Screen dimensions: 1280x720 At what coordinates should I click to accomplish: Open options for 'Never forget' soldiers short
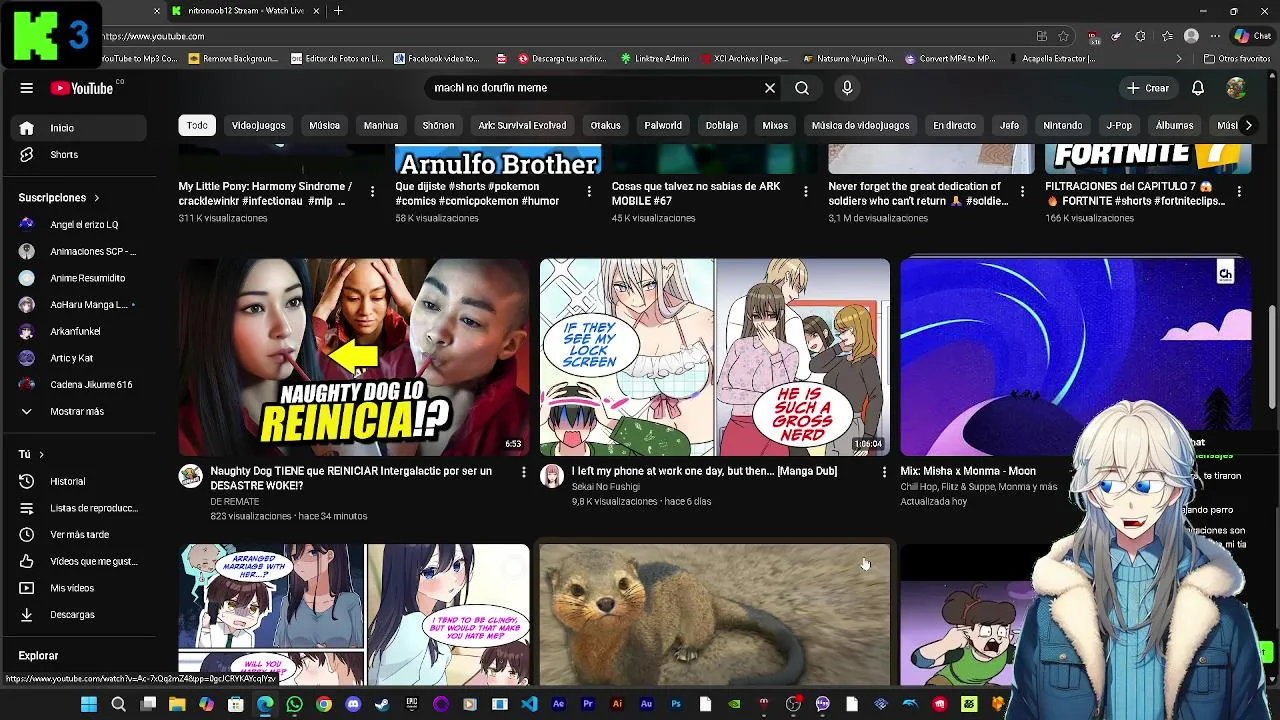[1022, 191]
